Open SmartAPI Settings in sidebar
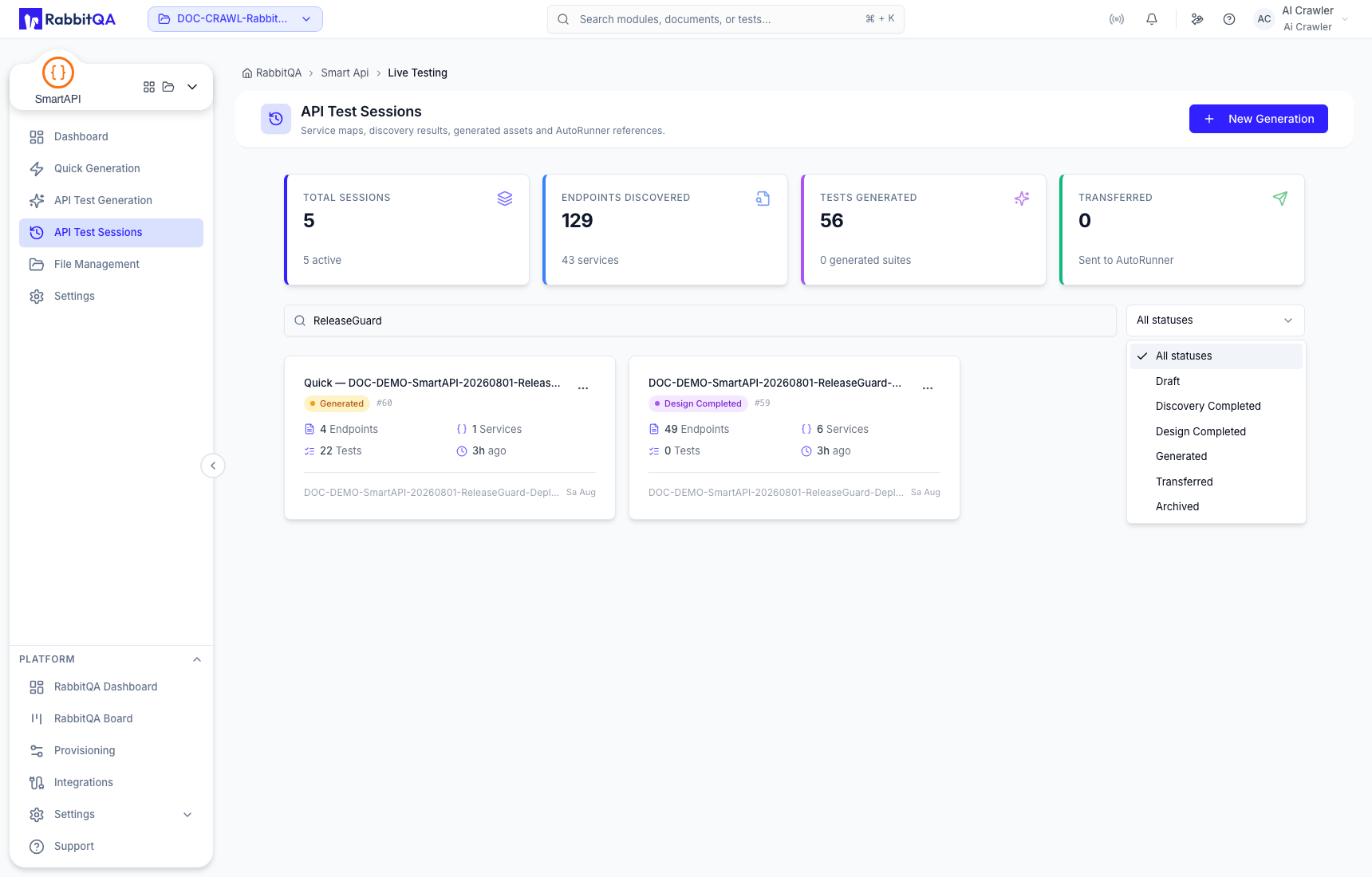Viewport: 1372px width, 877px height. 111,296
